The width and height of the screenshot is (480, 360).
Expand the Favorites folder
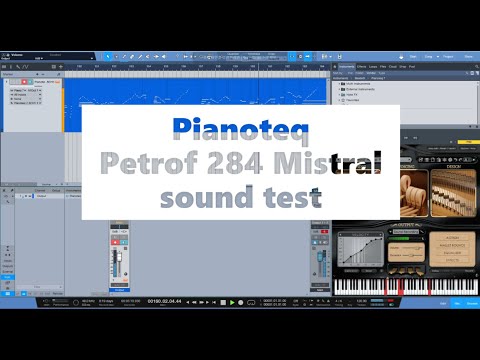[x=339, y=100]
